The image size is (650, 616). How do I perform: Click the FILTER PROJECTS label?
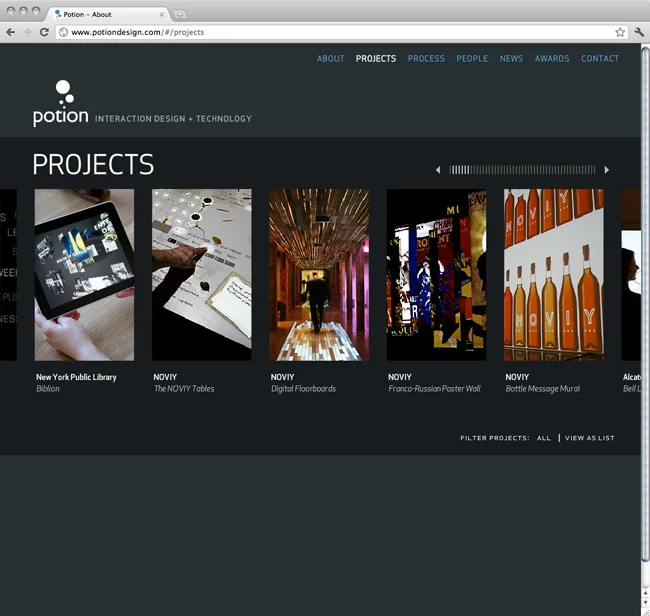495,438
